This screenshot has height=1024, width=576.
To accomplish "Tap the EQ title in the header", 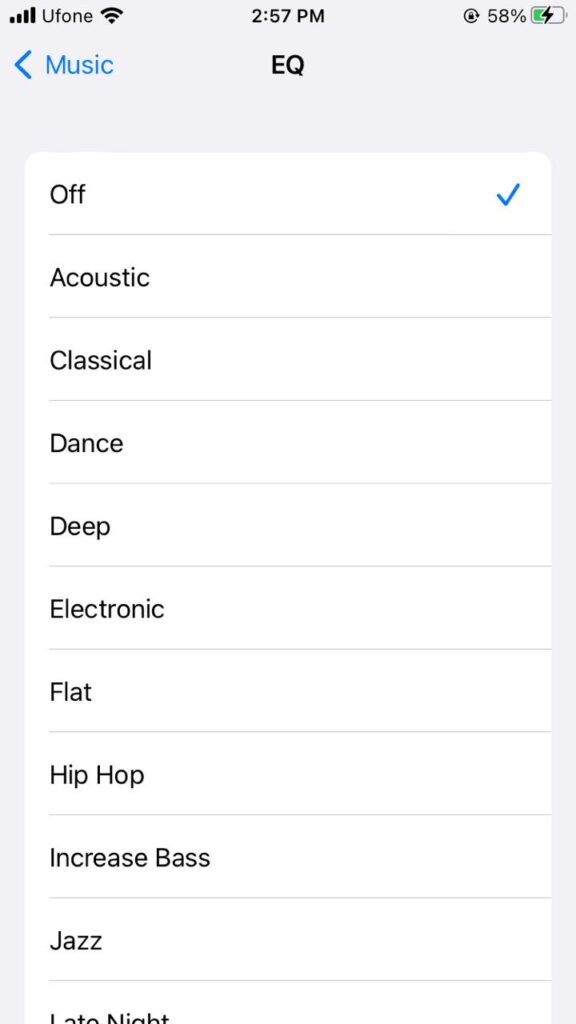I will [x=287, y=64].
